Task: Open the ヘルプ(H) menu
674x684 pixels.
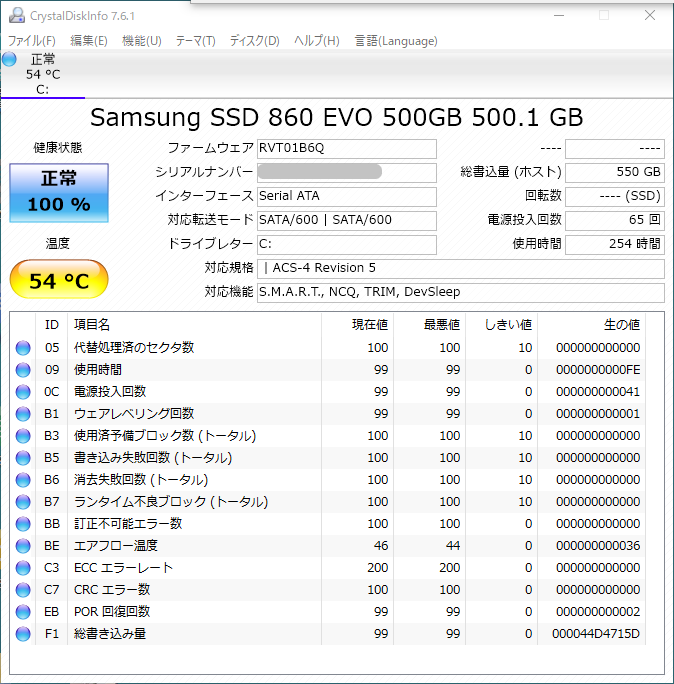Action: click(x=317, y=41)
